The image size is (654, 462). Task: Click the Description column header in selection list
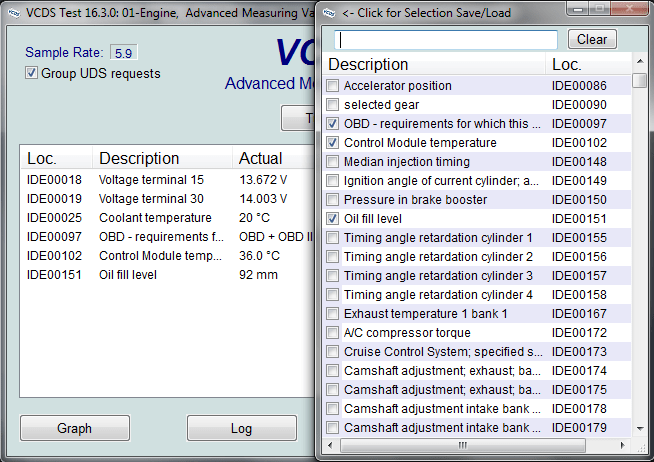coord(434,64)
